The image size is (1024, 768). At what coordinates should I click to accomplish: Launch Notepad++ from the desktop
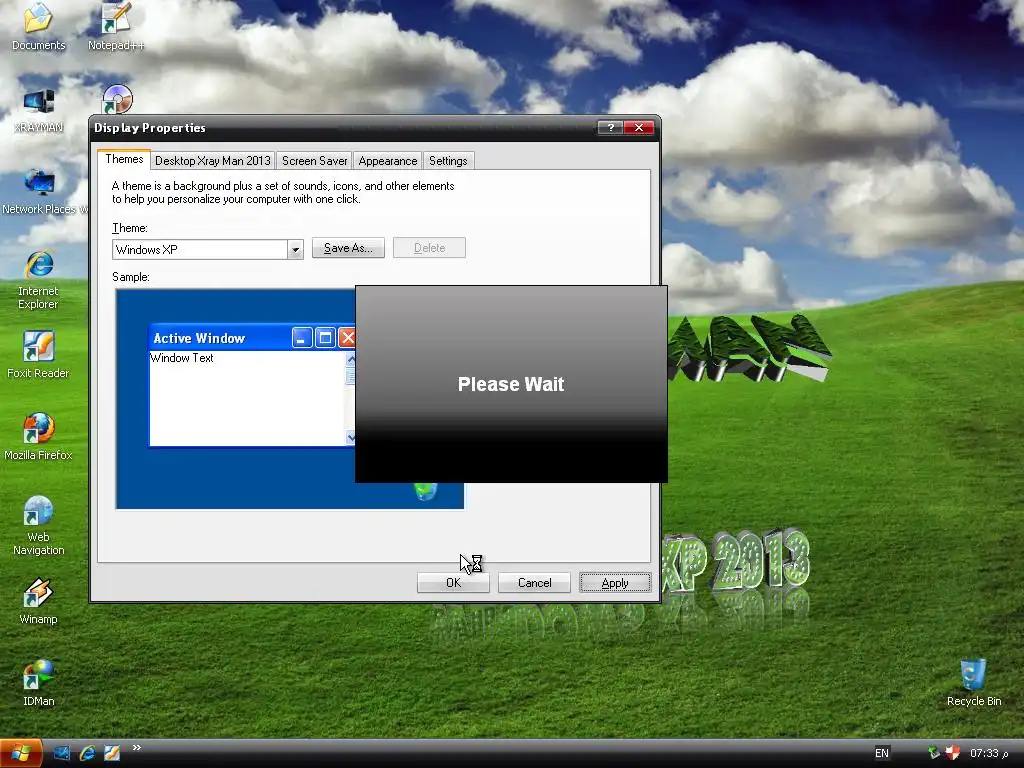(116, 26)
